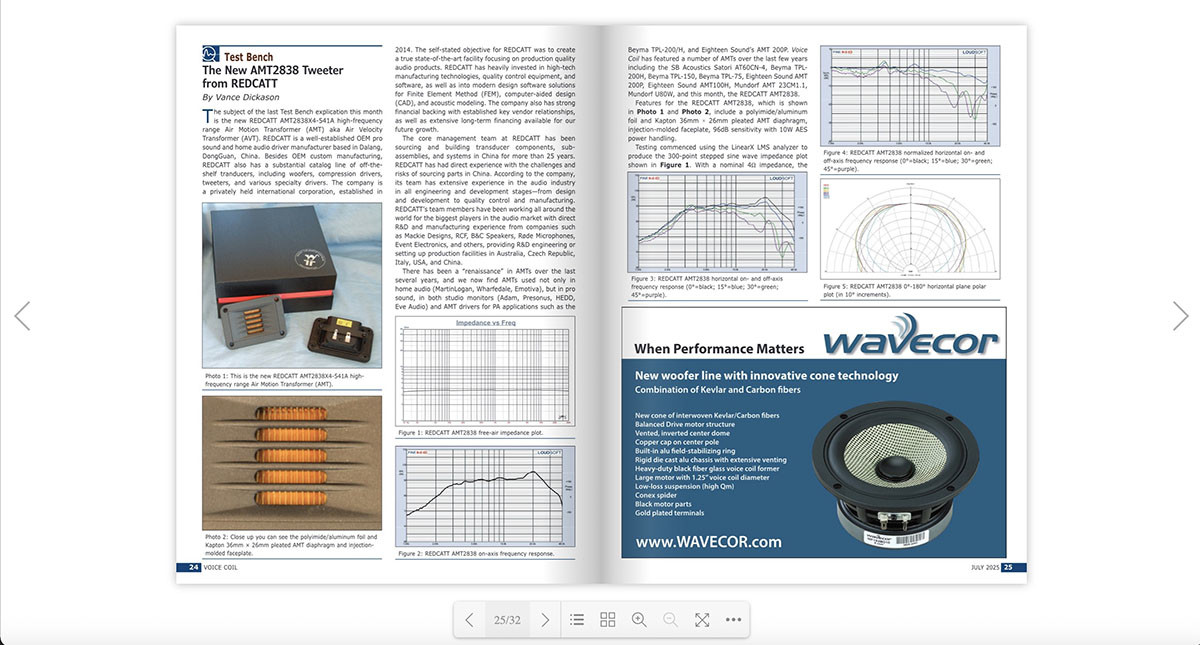Screen dimensions: 1200x645
Task: Click the Test Bench section icon
Action: [211, 53]
